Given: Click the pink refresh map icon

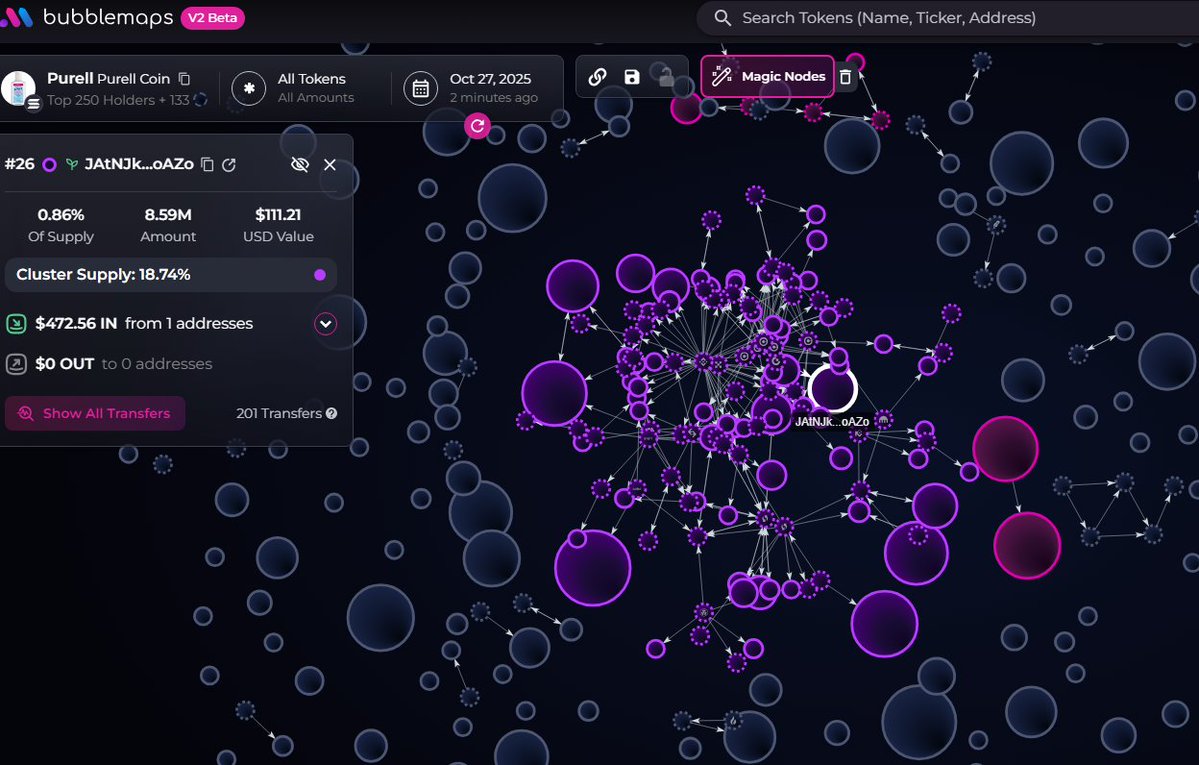Looking at the screenshot, I should (x=477, y=126).
